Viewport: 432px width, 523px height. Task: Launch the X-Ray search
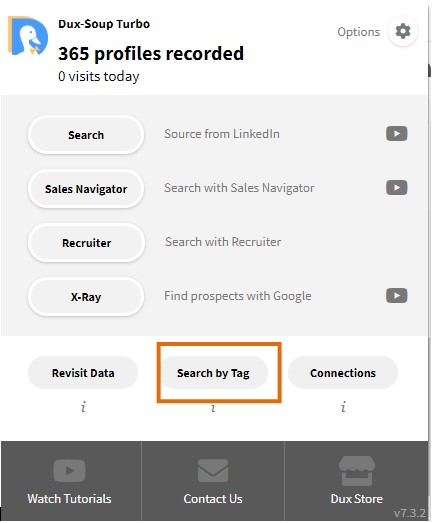point(86,297)
